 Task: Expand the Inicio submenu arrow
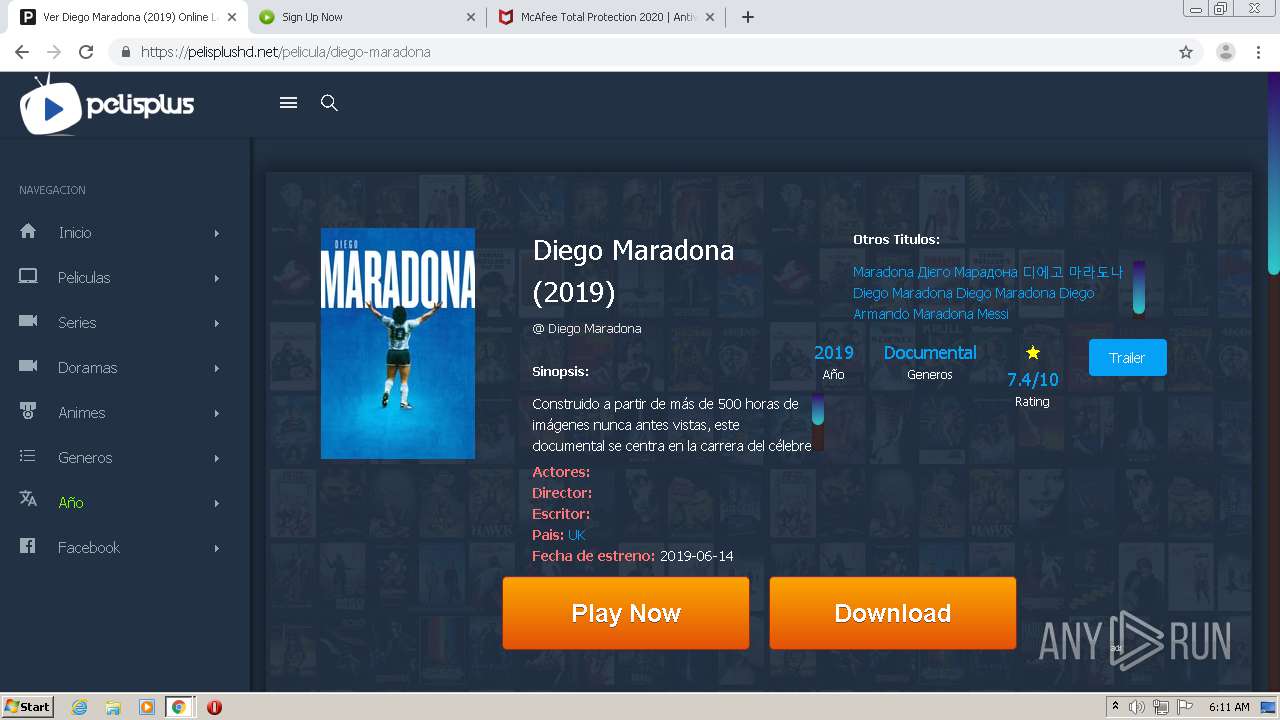(x=216, y=233)
